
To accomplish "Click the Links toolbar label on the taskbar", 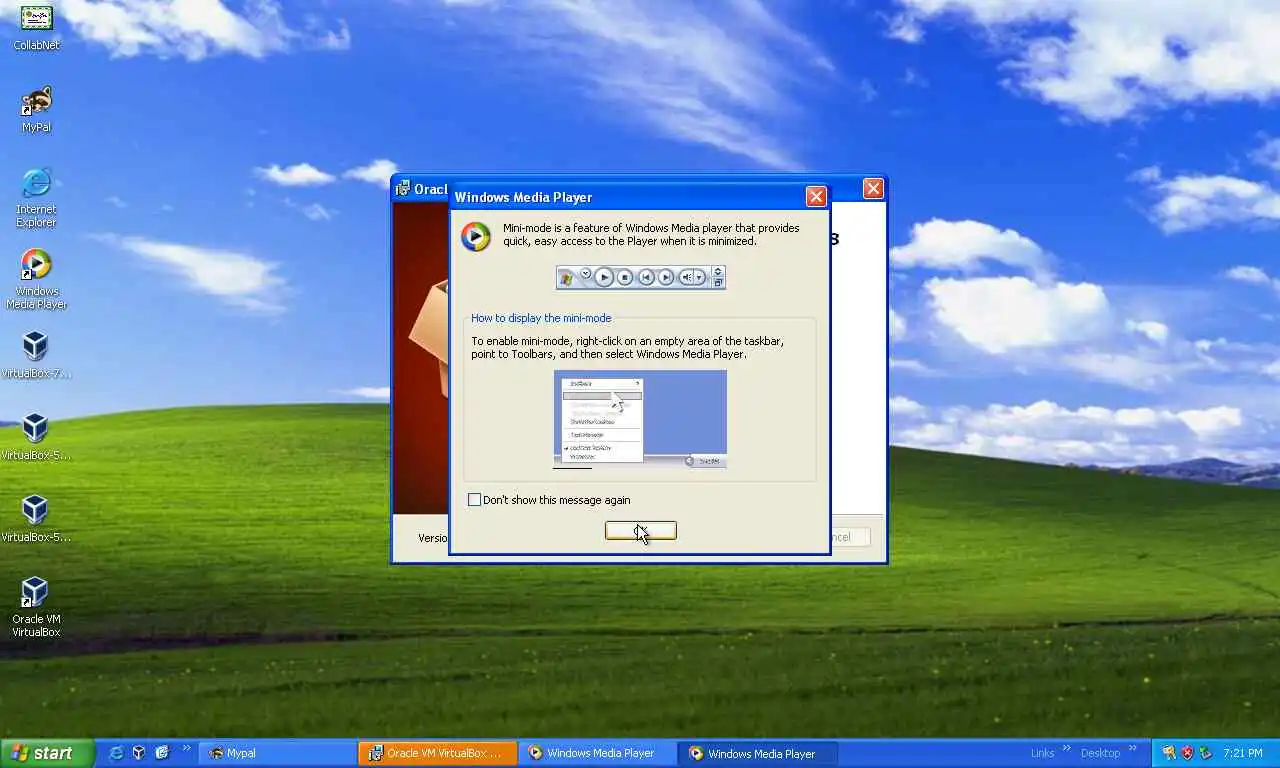I will pos(1042,753).
